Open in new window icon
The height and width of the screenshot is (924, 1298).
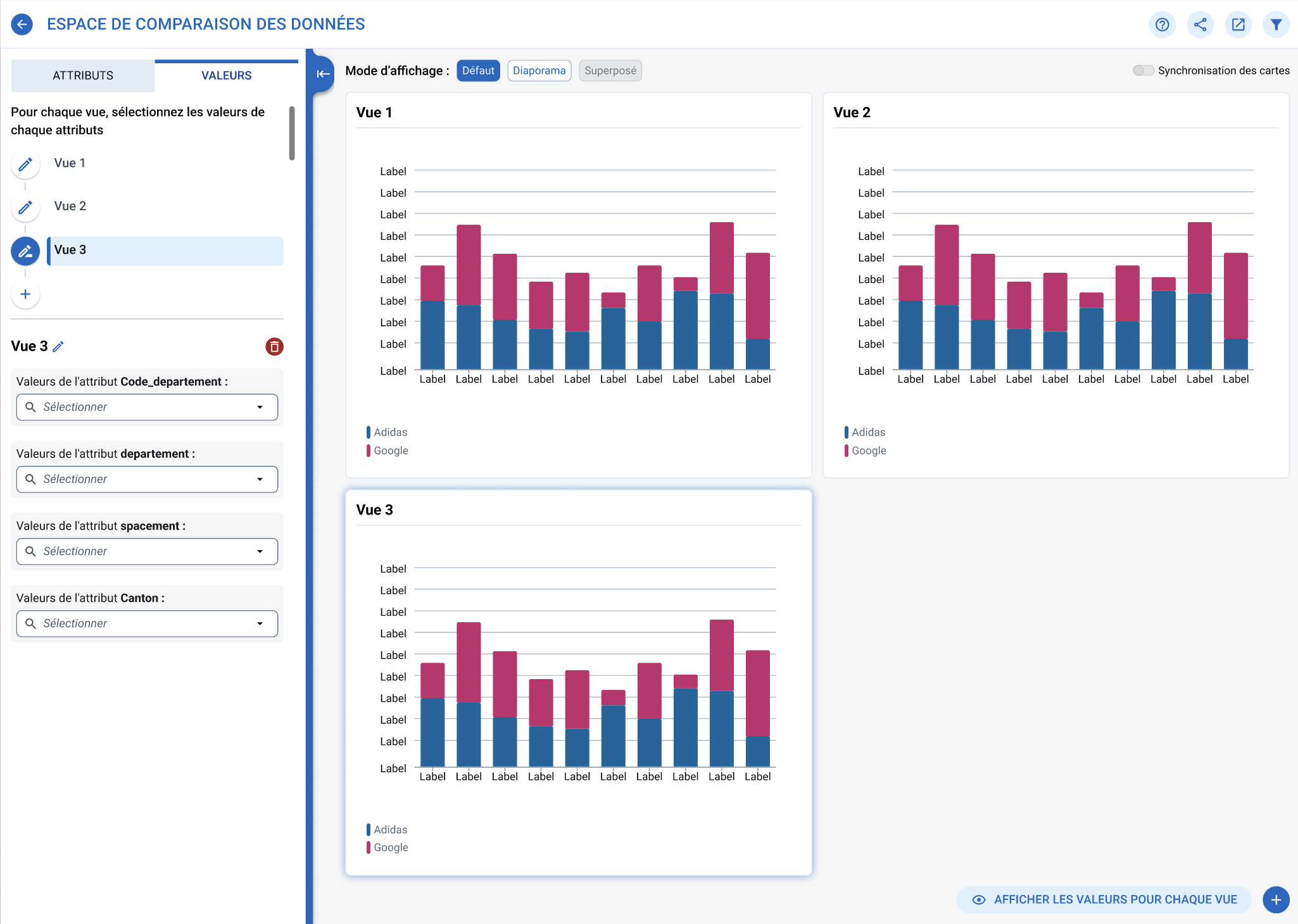click(1238, 25)
